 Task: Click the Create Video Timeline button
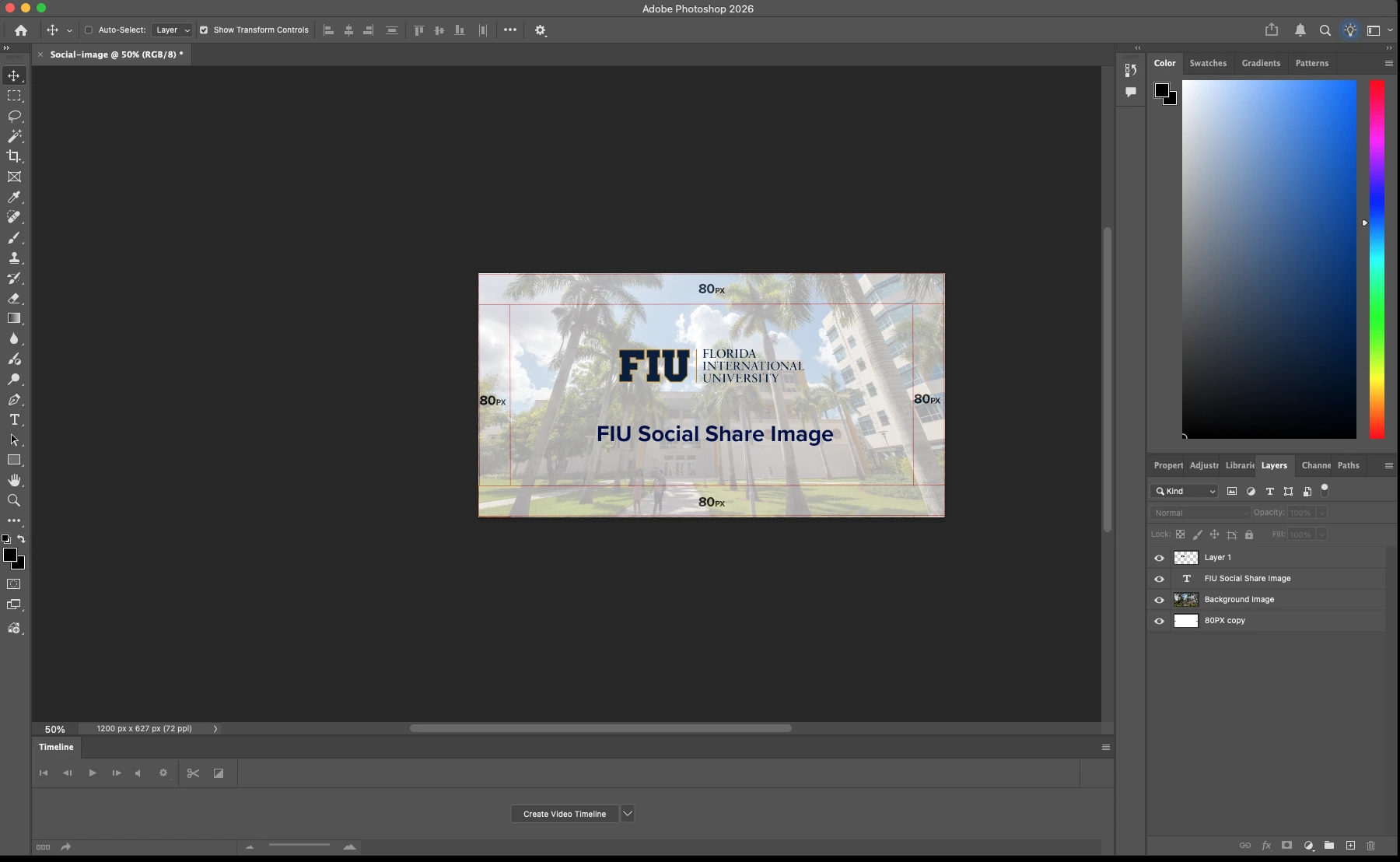pos(564,813)
